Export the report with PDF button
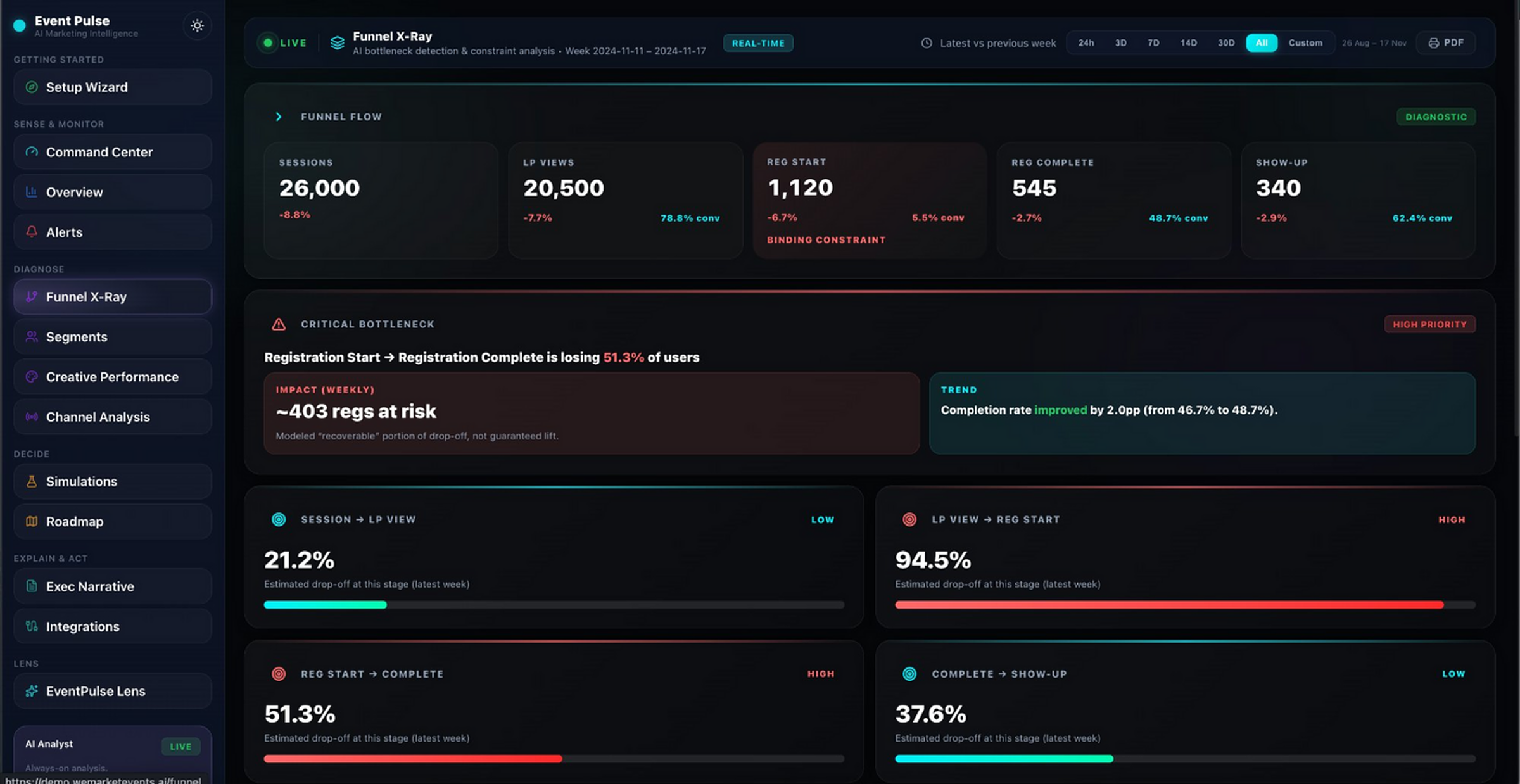The image size is (1520, 784). (1446, 43)
